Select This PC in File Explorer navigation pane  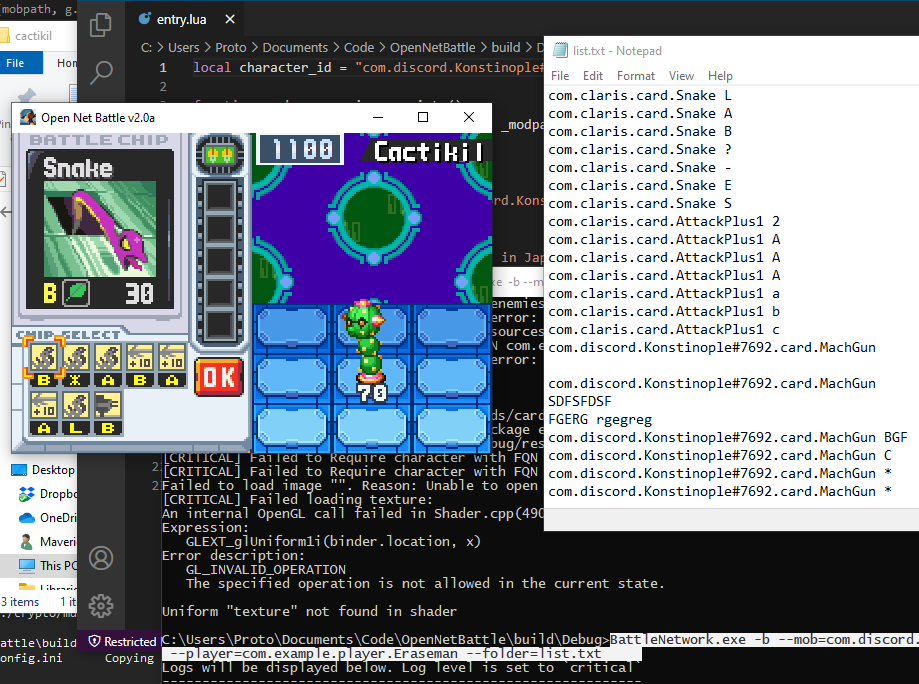click(47, 566)
